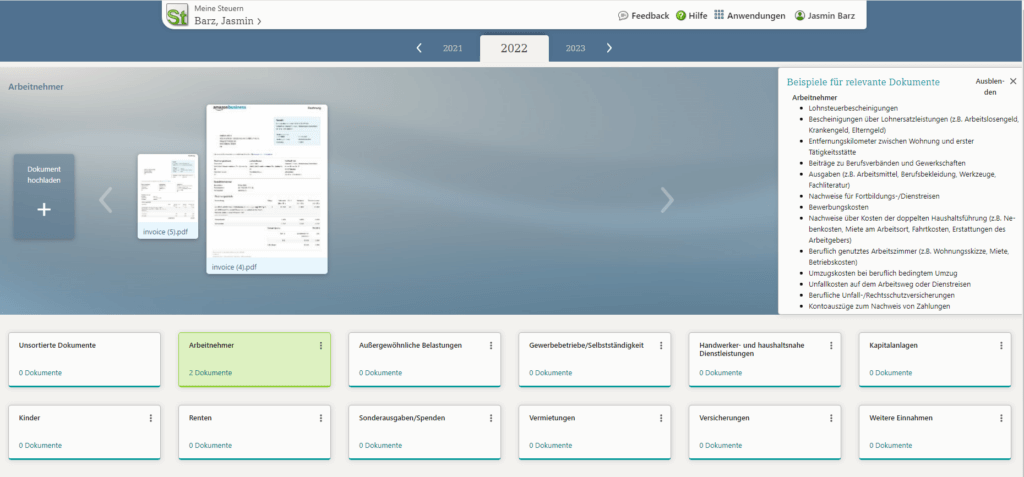
Task: Click the green St app logo
Action: [178, 16]
